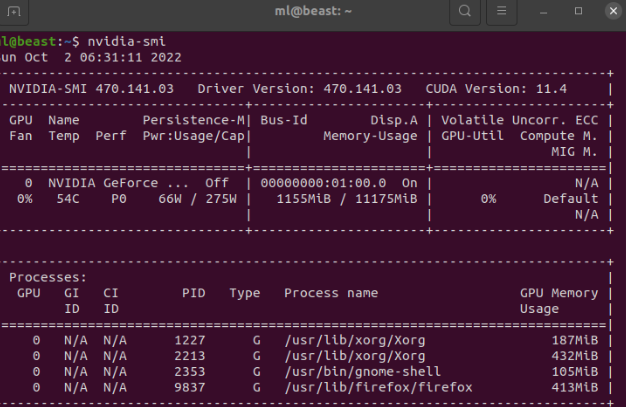Close the terminal window
The height and width of the screenshot is (407, 626).
point(609,11)
